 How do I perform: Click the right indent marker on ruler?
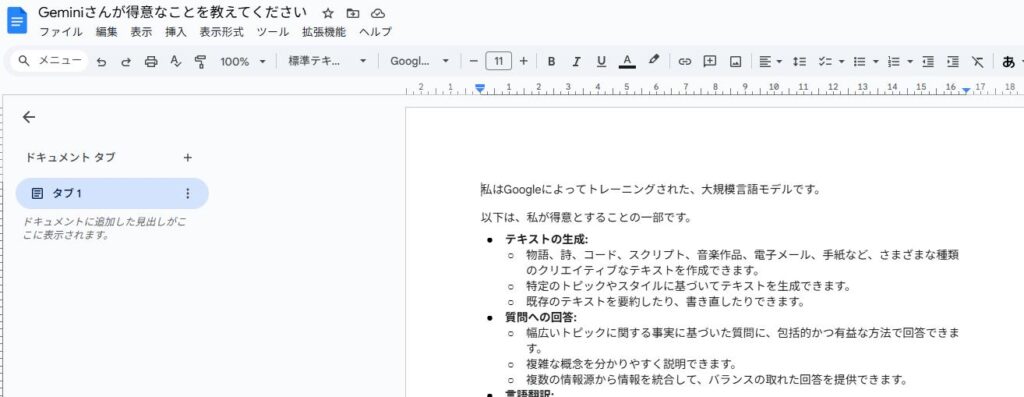point(966,91)
